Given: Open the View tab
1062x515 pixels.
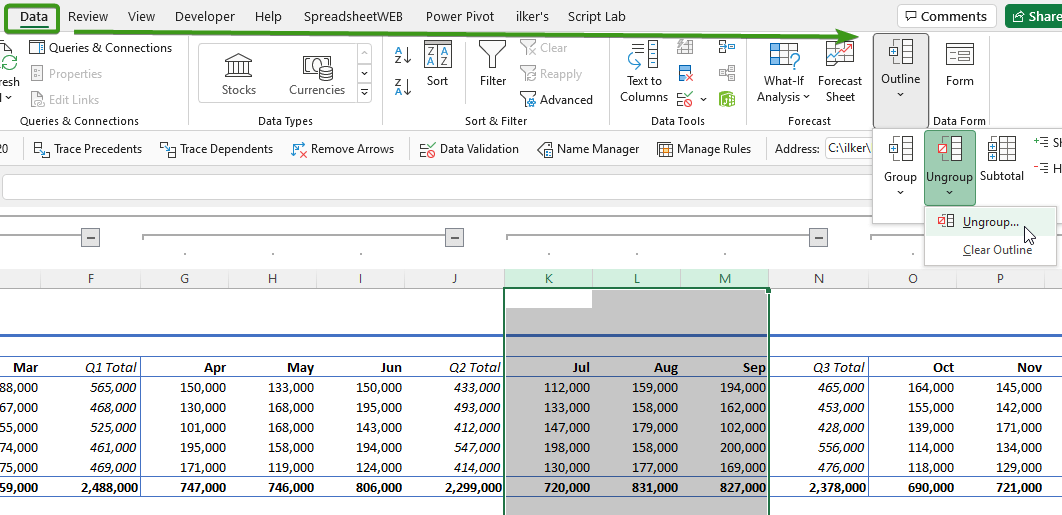Looking at the screenshot, I should [141, 16].
